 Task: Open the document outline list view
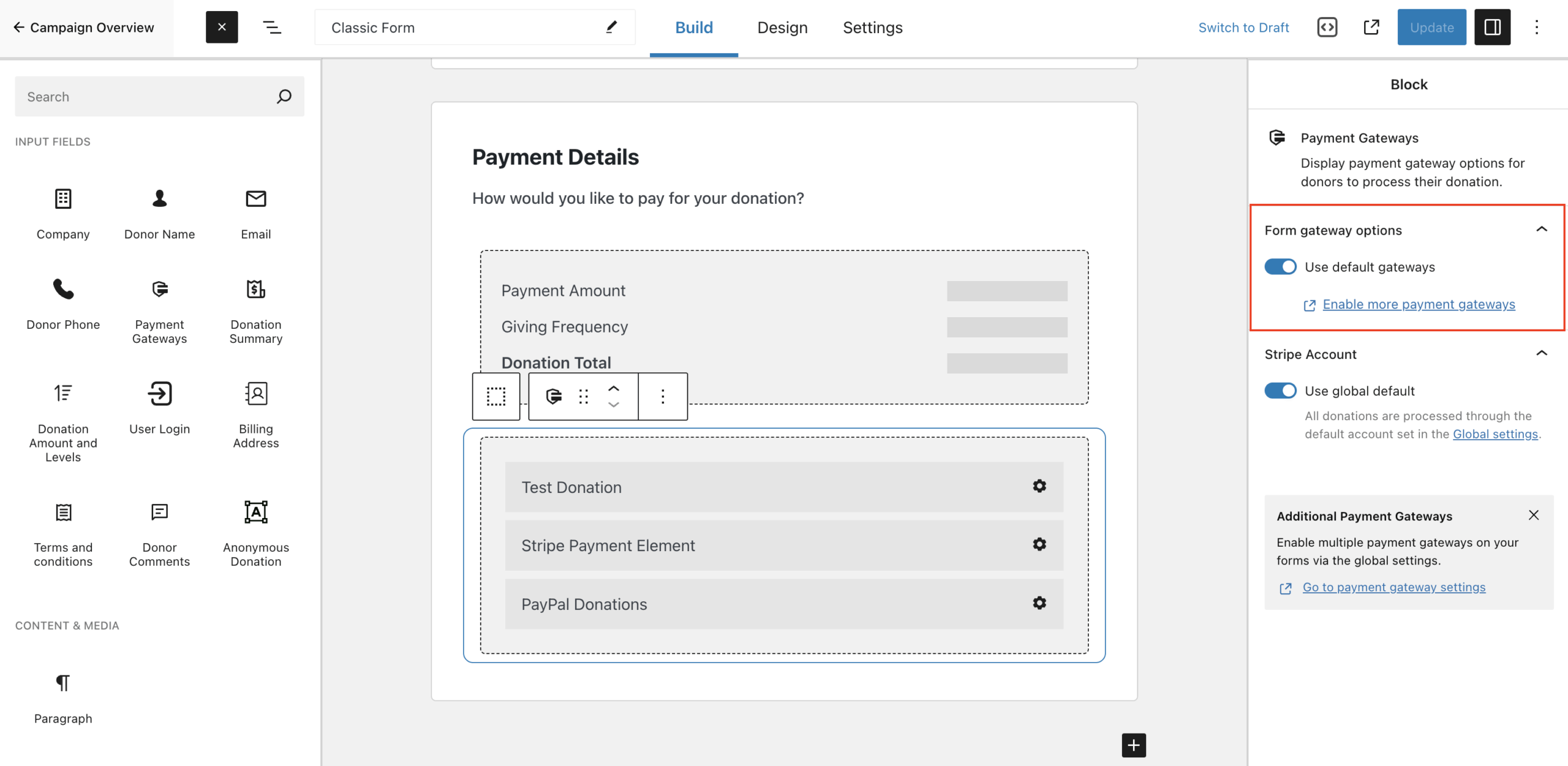point(272,28)
